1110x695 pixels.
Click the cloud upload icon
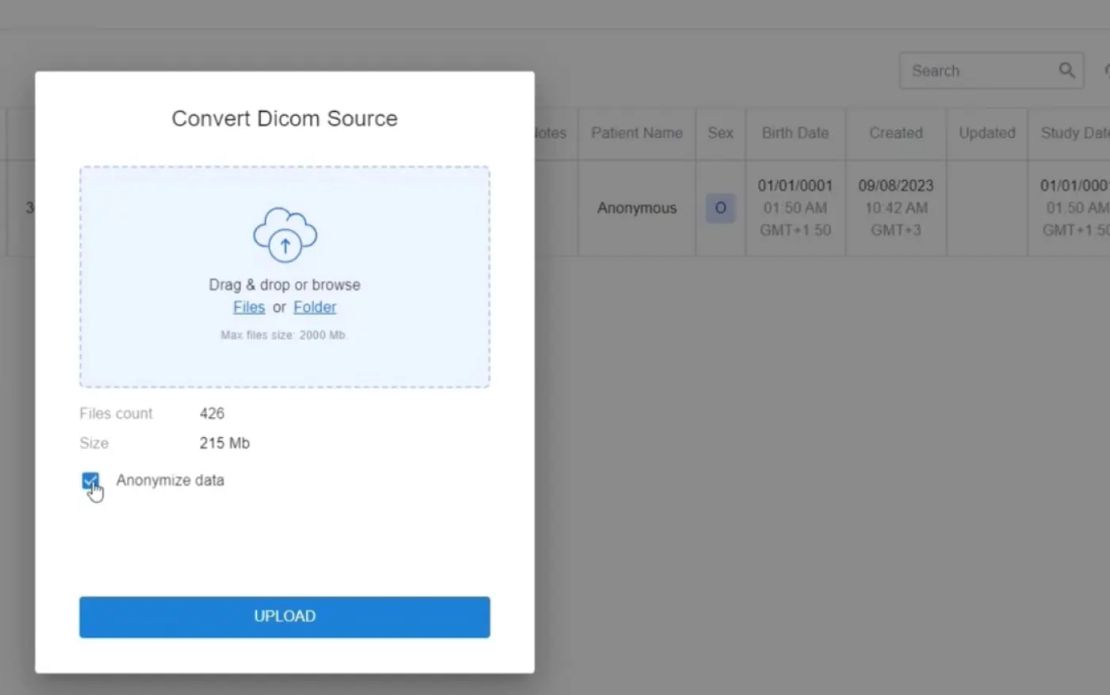285,235
